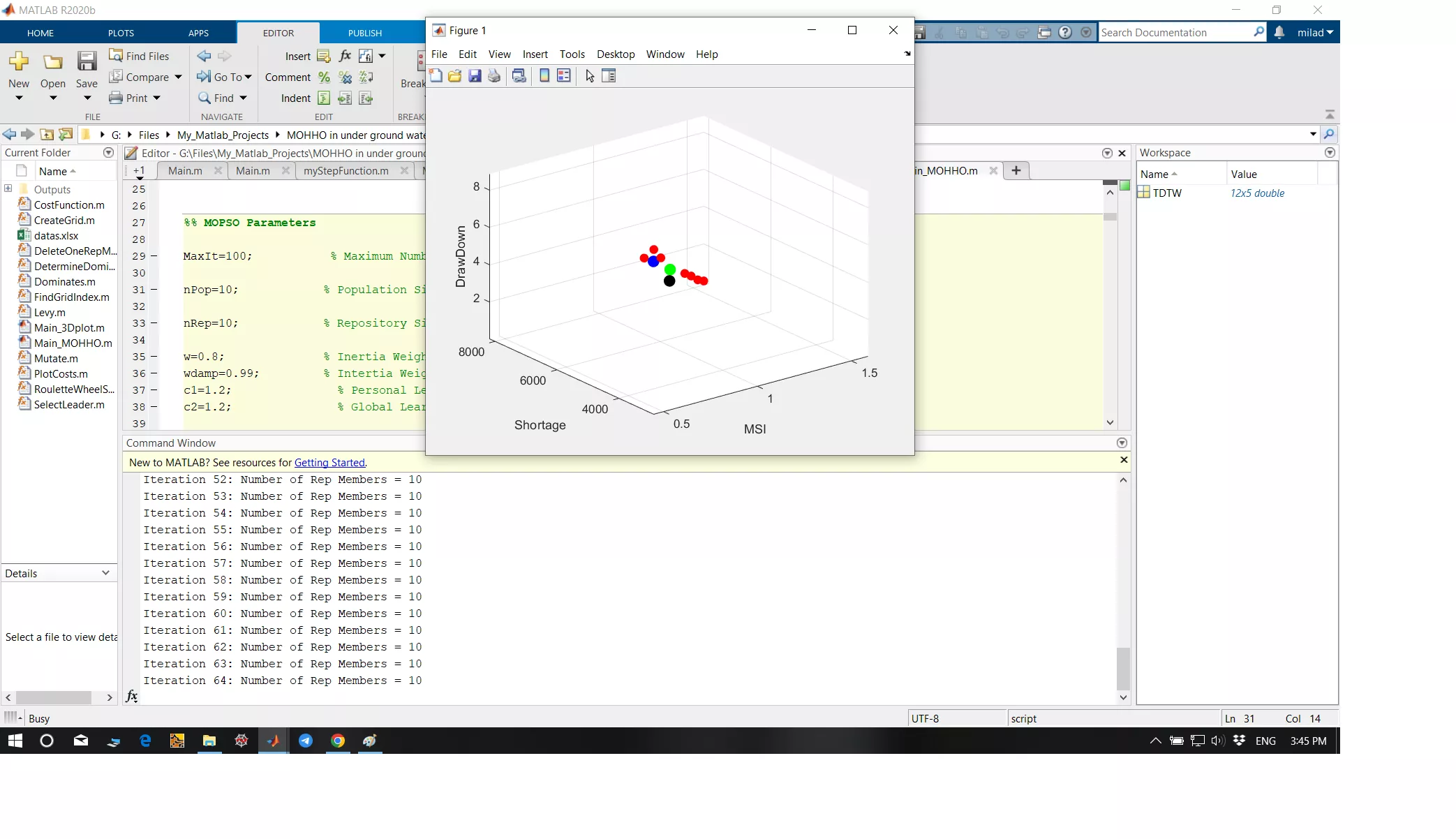Click in the Search Documentation field

click(1173, 32)
